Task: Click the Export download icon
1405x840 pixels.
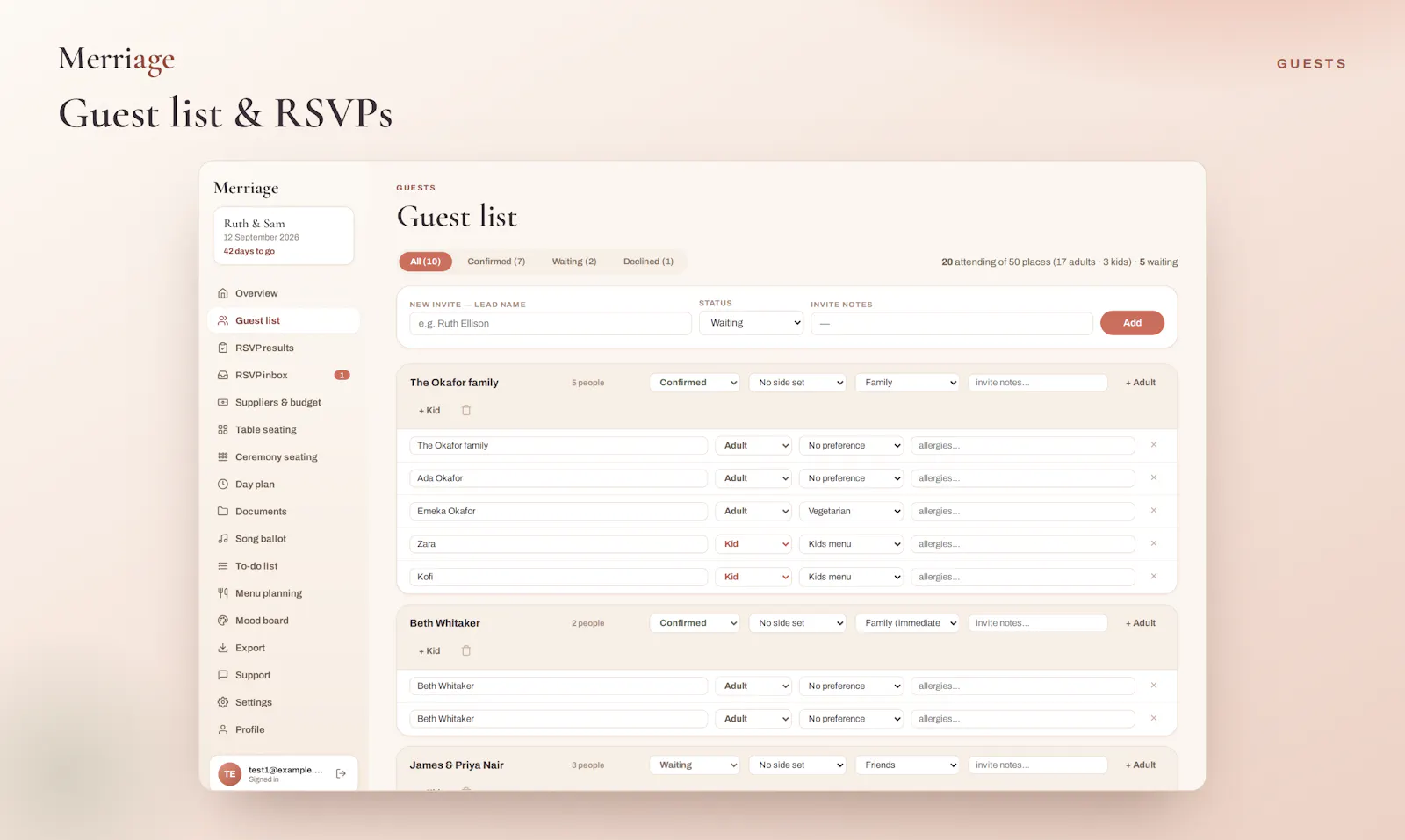Action: point(223,648)
